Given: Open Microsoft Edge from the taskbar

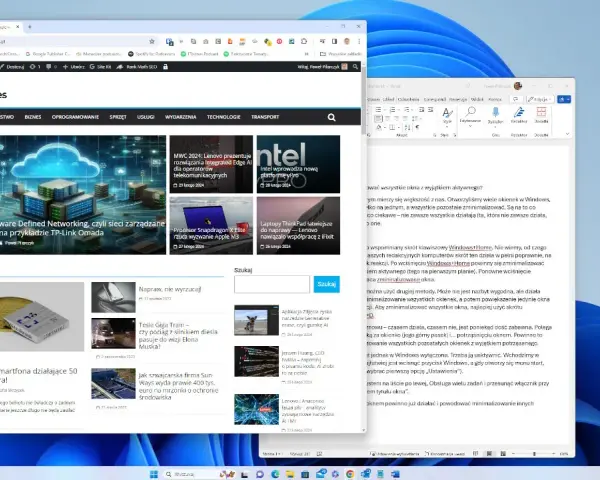Looking at the screenshot, I should 275,474.
